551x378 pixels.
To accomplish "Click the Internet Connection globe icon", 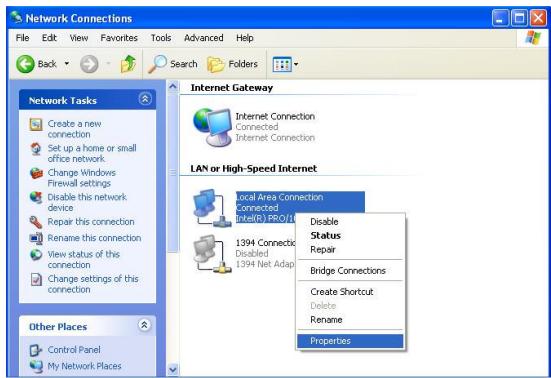I will coord(212,127).
